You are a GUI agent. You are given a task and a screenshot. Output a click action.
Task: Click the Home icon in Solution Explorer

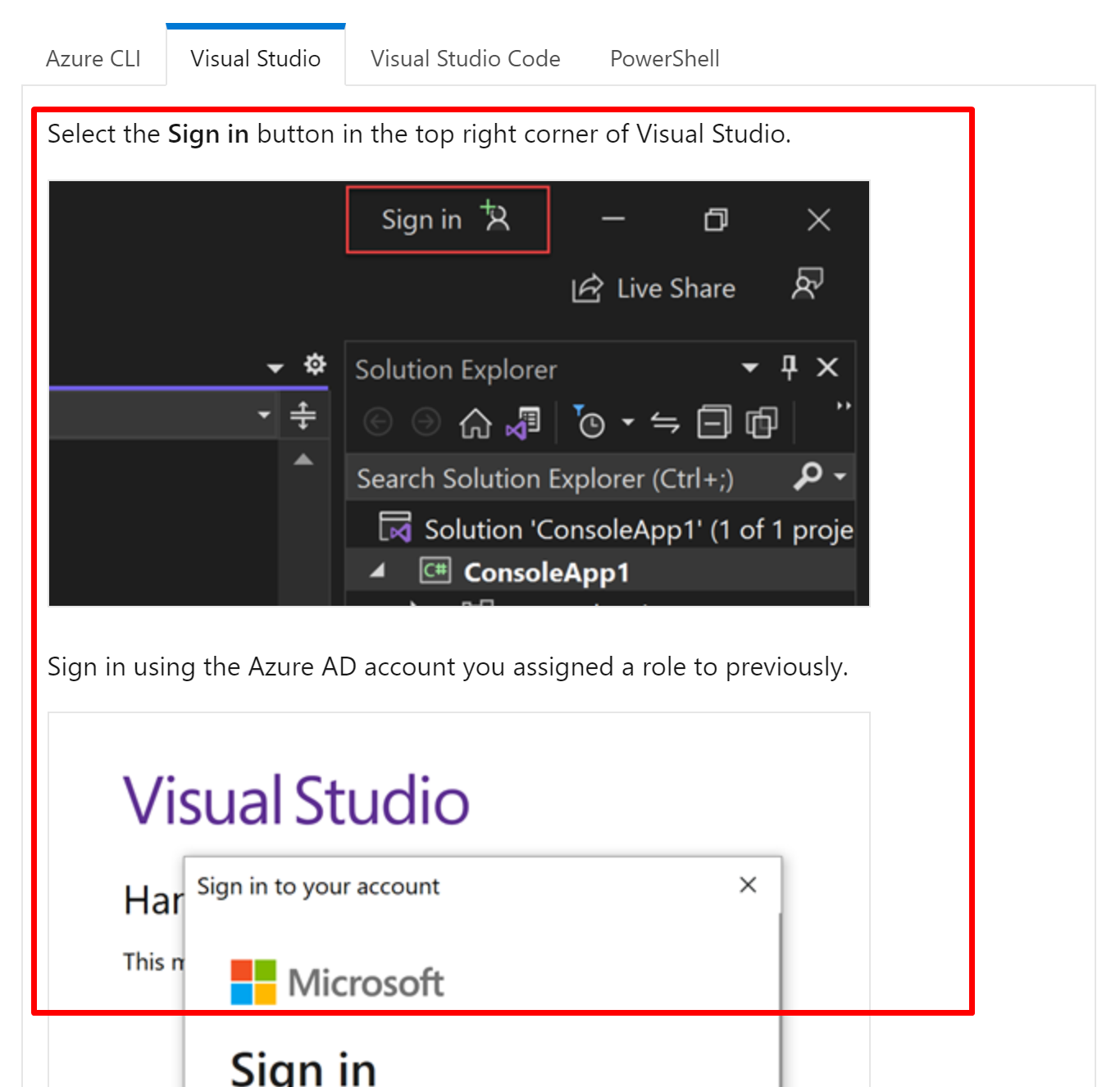pyautogui.click(x=476, y=423)
